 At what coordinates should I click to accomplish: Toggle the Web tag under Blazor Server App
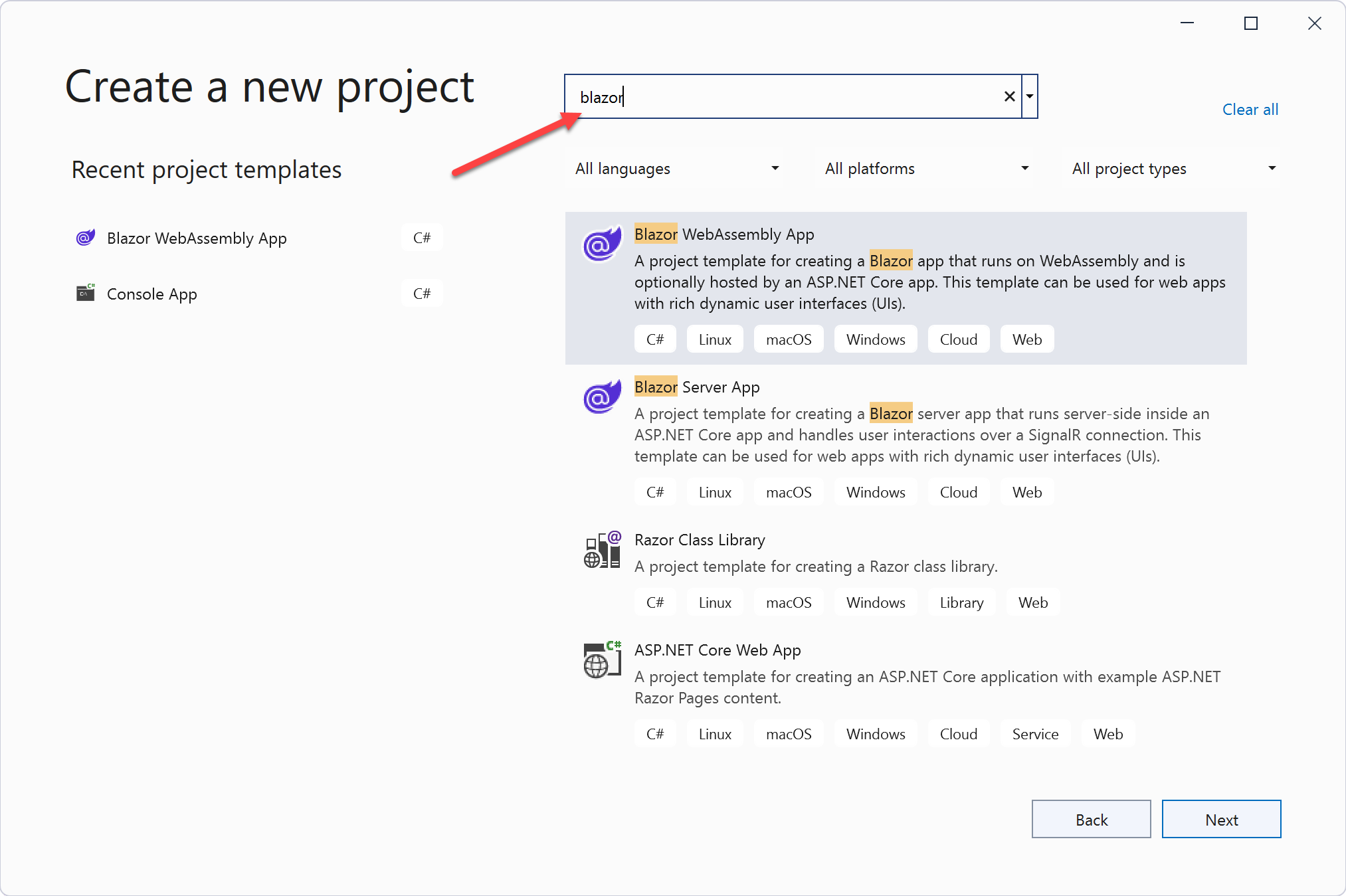[x=1026, y=492]
